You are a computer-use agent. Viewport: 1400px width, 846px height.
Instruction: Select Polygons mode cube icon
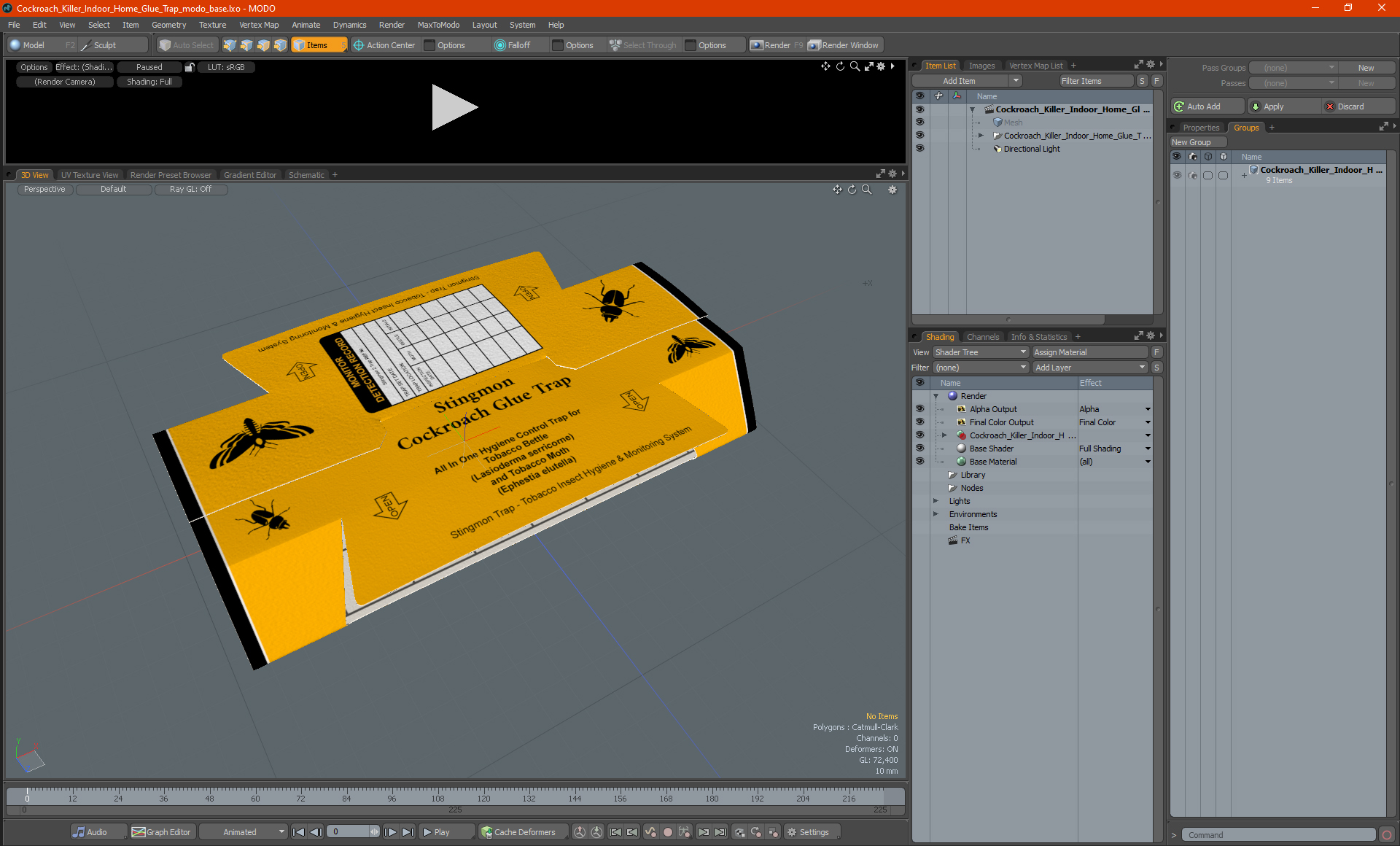pyautogui.click(x=263, y=45)
